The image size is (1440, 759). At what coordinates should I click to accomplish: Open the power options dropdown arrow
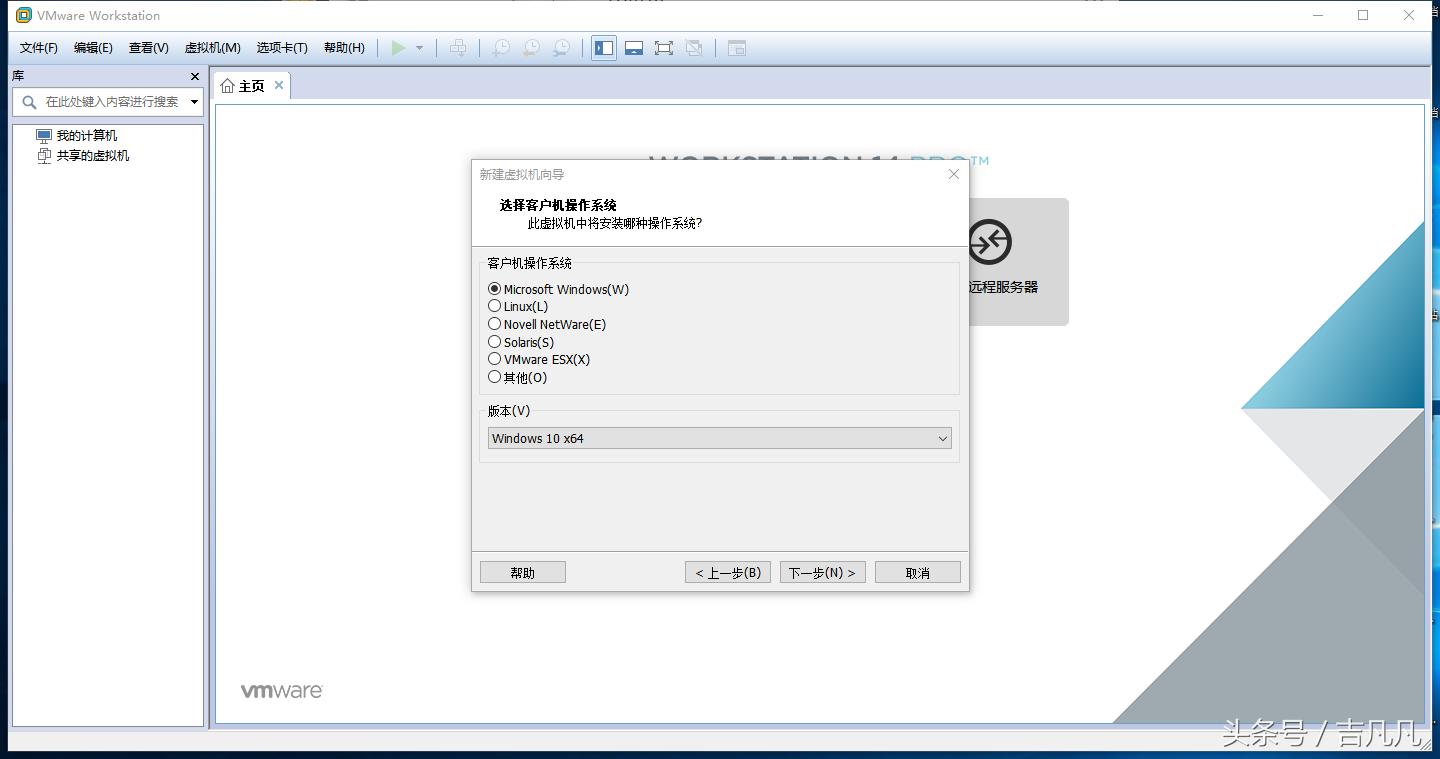click(418, 47)
